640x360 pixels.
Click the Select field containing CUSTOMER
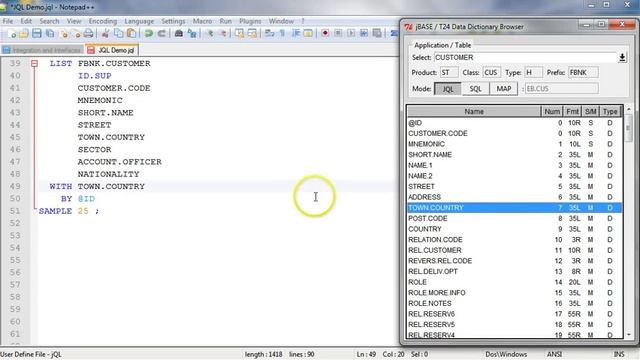click(x=525, y=58)
